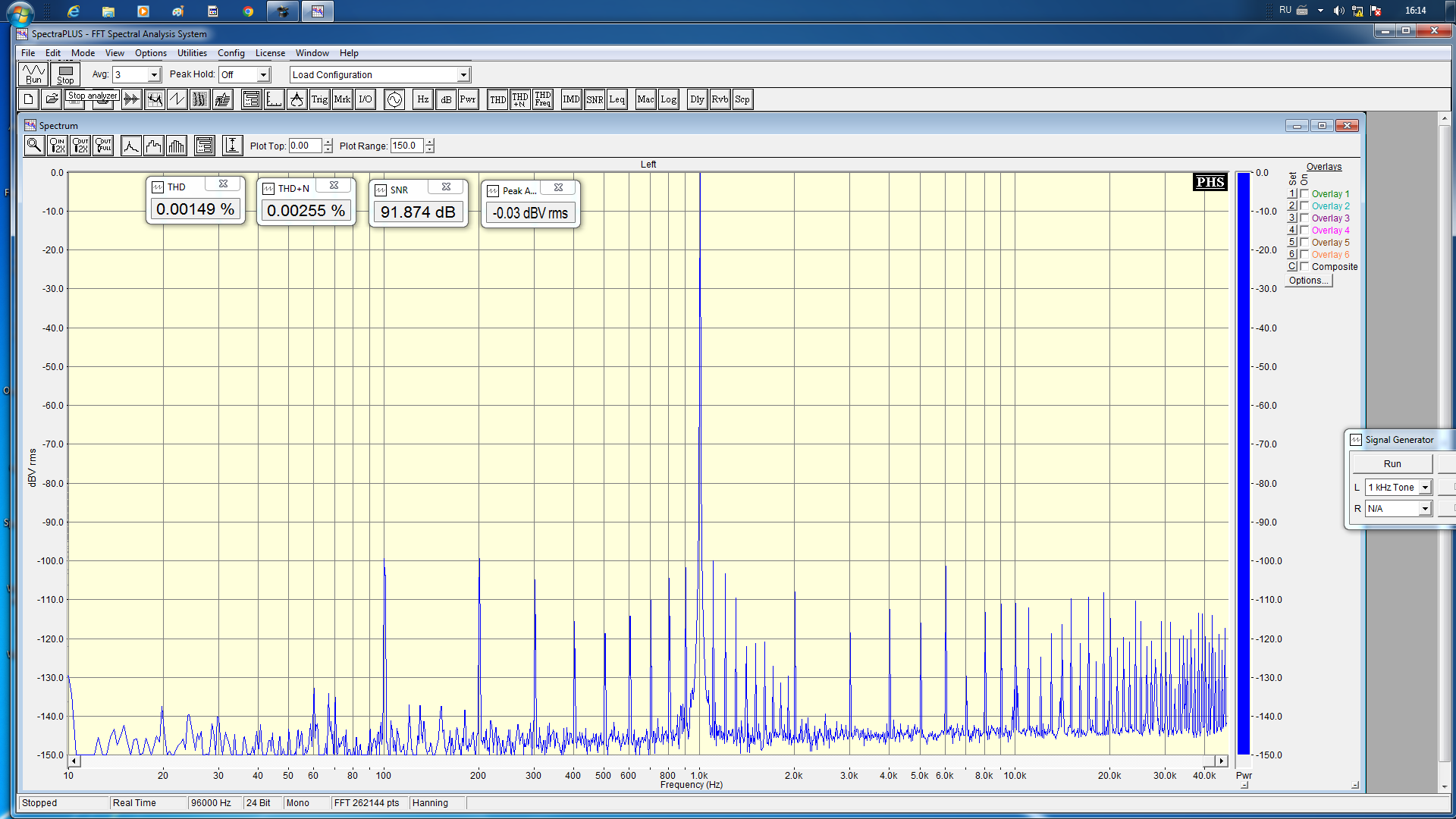Zoom out 2X on the spectrum plot
Image resolution: width=1456 pixels, height=819 pixels.
coord(80,146)
